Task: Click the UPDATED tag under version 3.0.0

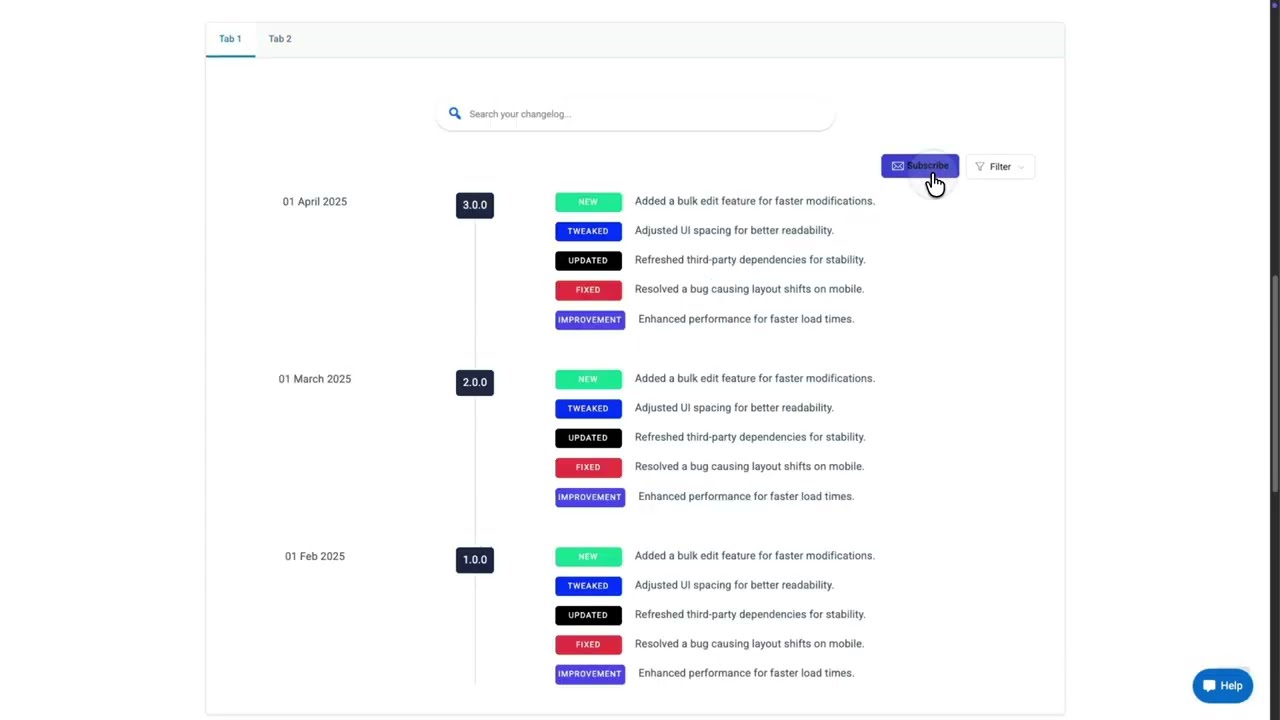Action: tap(588, 260)
